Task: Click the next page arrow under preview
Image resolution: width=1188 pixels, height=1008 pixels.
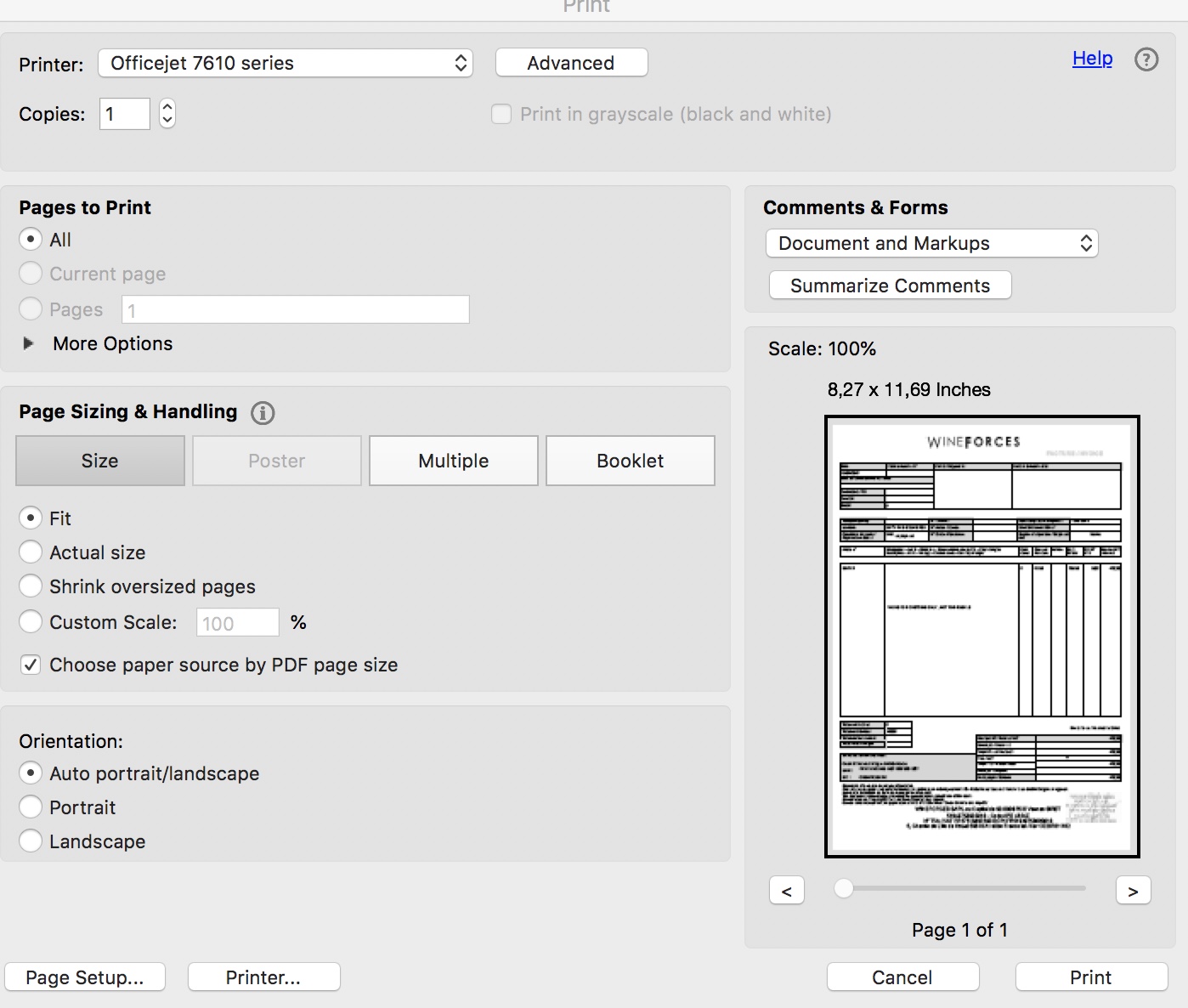Action: pos(1133,890)
